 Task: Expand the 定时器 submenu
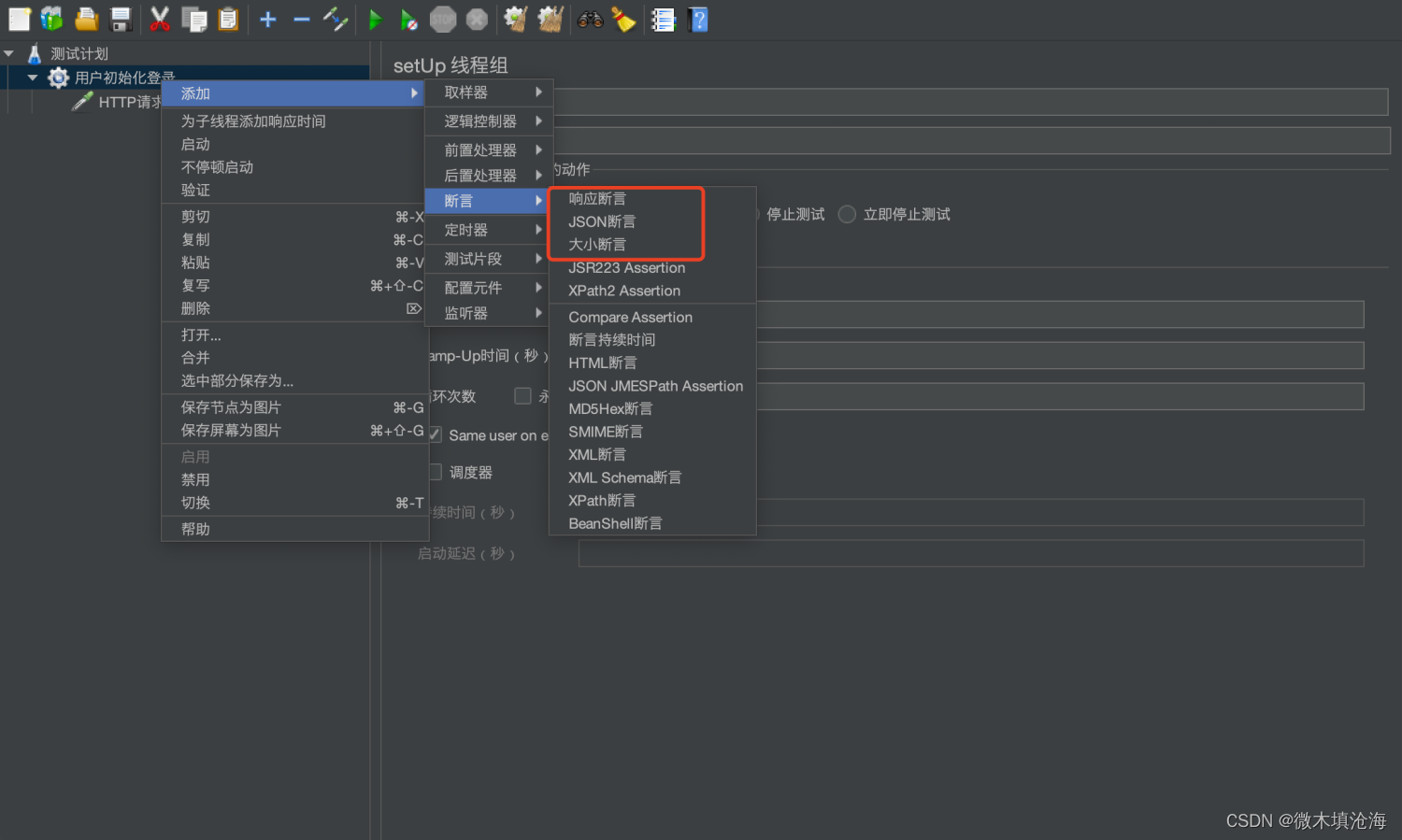tap(489, 230)
